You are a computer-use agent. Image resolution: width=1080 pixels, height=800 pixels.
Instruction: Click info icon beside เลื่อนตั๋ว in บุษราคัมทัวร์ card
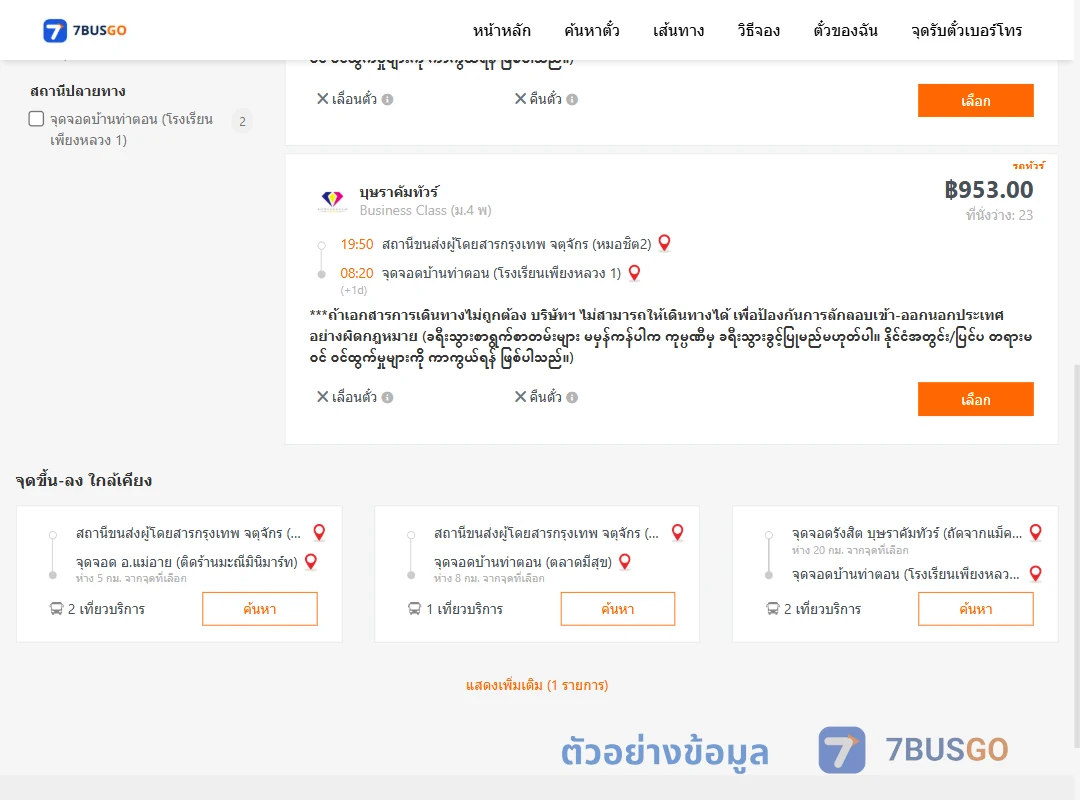click(x=388, y=397)
